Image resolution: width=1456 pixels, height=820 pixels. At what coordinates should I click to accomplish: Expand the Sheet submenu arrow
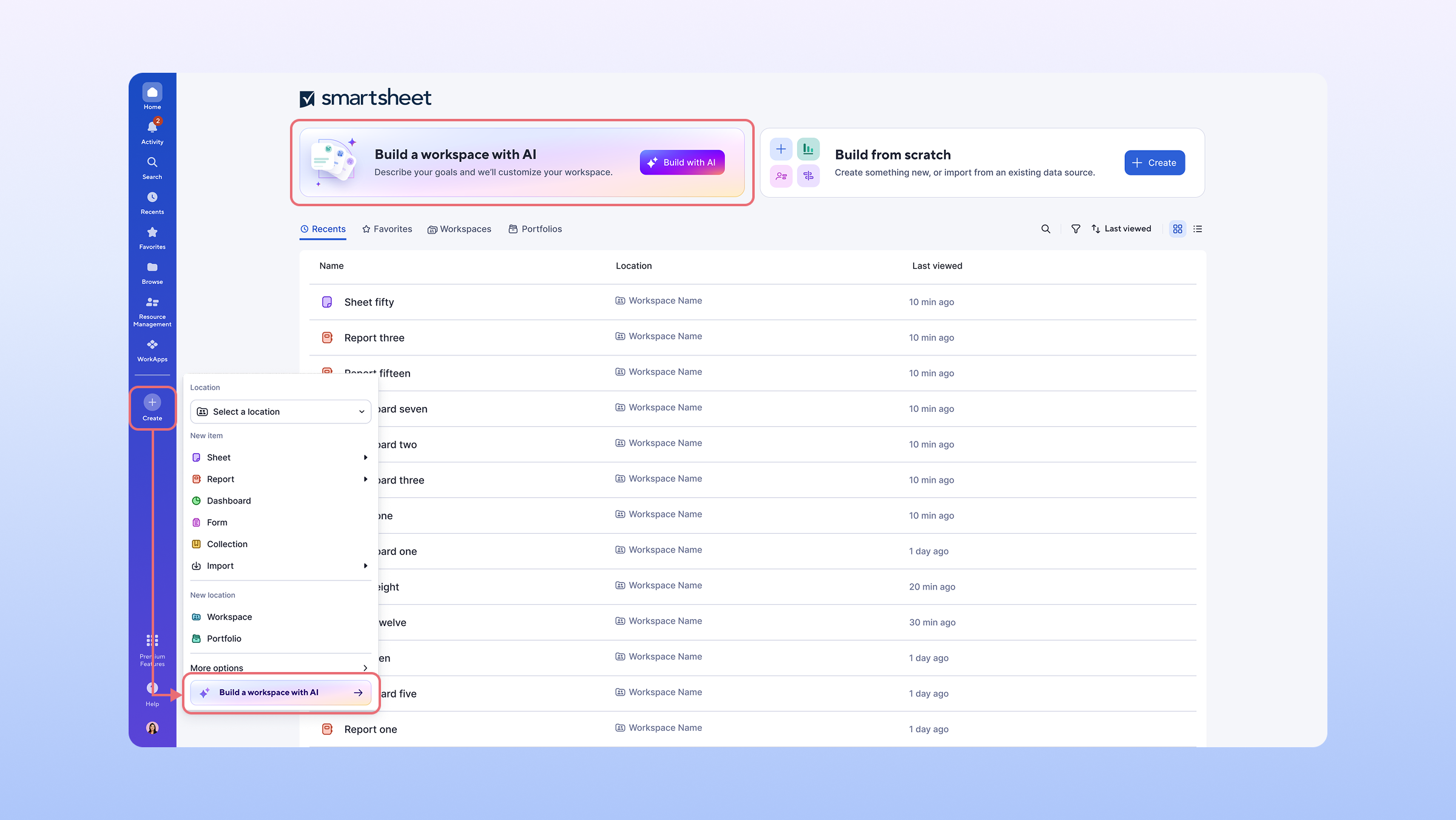[365, 457]
